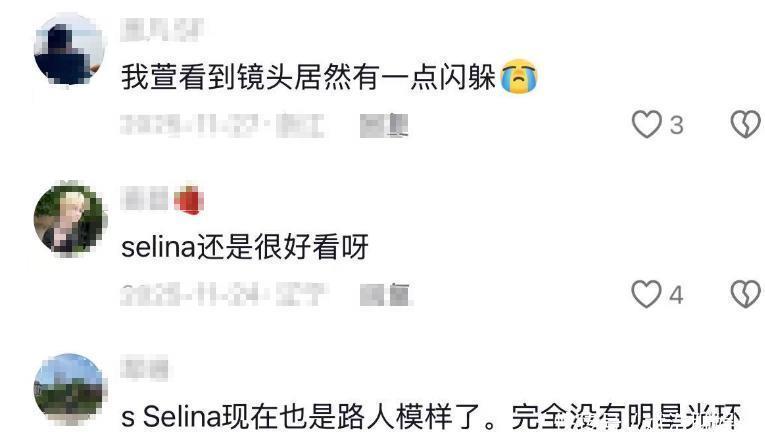Select the comment text '我萱看到镜头居然有一点闪躲'
Image resolution: width=765 pixels, height=439 pixels.
[308, 77]
